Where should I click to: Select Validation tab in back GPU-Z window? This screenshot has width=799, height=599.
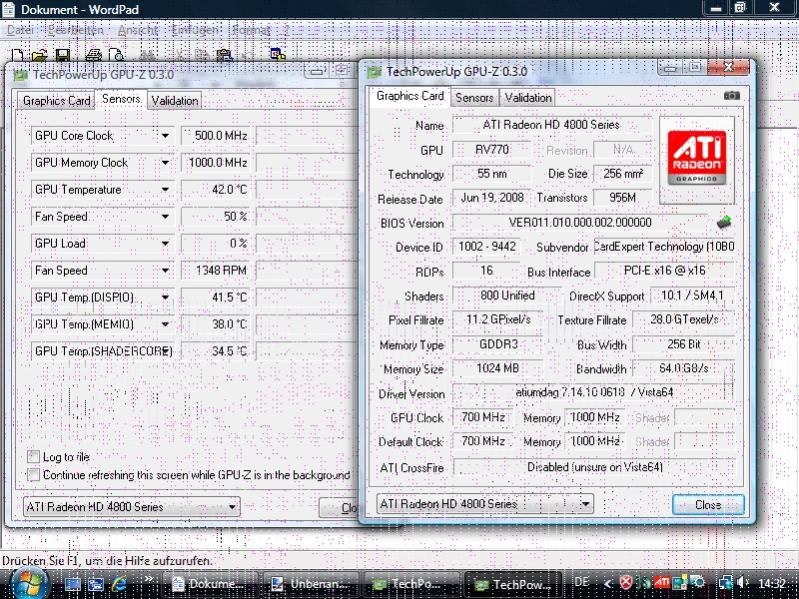coord(175,101)
